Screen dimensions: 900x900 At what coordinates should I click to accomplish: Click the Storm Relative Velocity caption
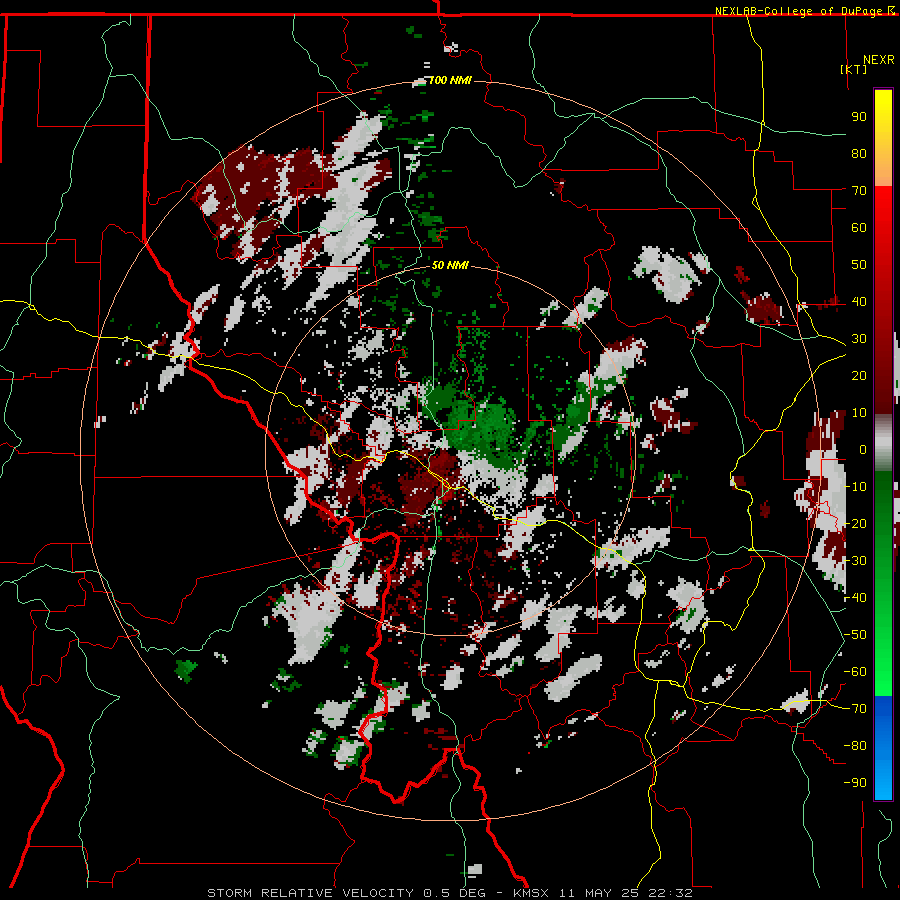coord(449,893)
